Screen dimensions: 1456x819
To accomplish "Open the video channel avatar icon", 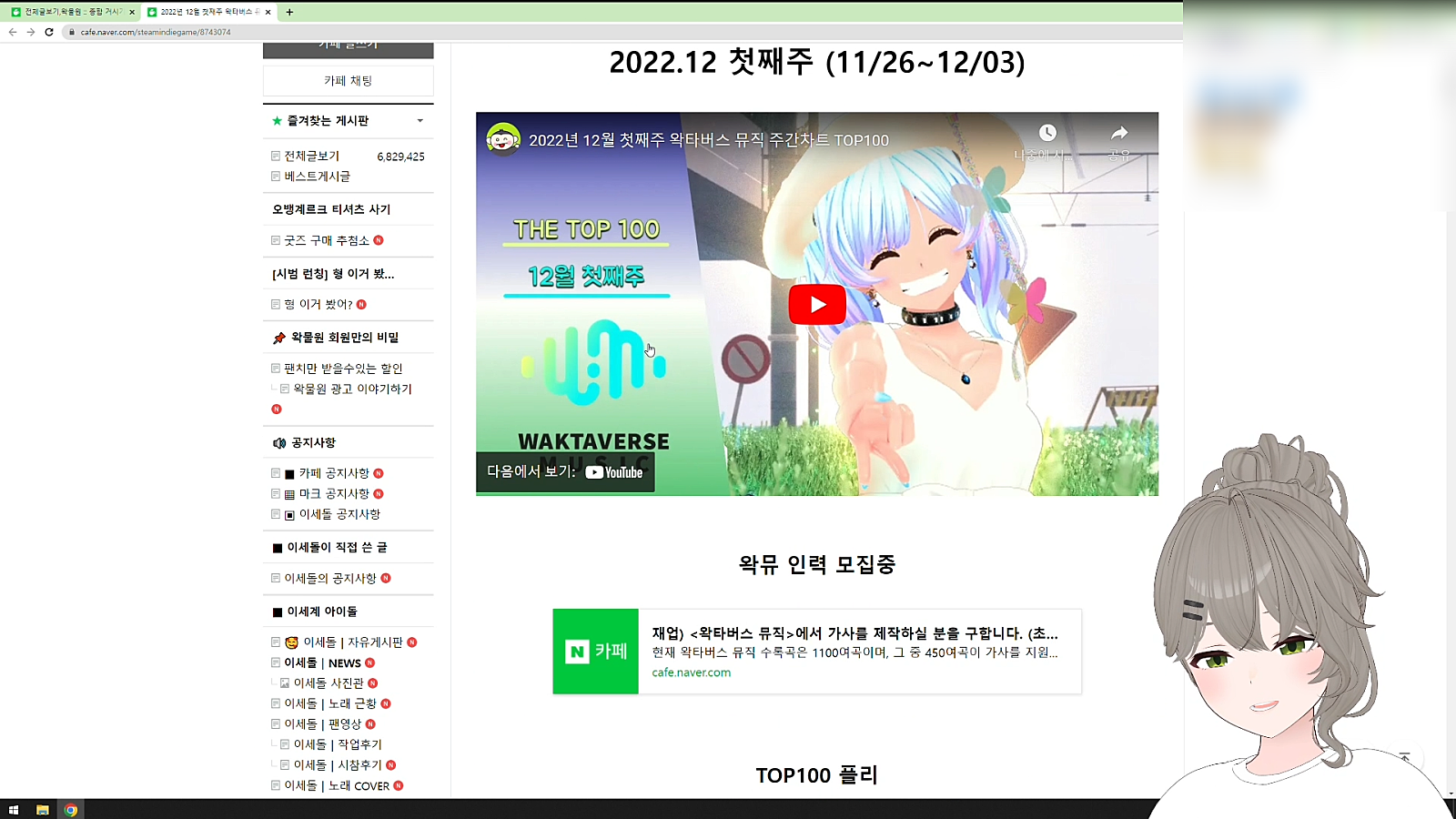I will tap(503, 139).
